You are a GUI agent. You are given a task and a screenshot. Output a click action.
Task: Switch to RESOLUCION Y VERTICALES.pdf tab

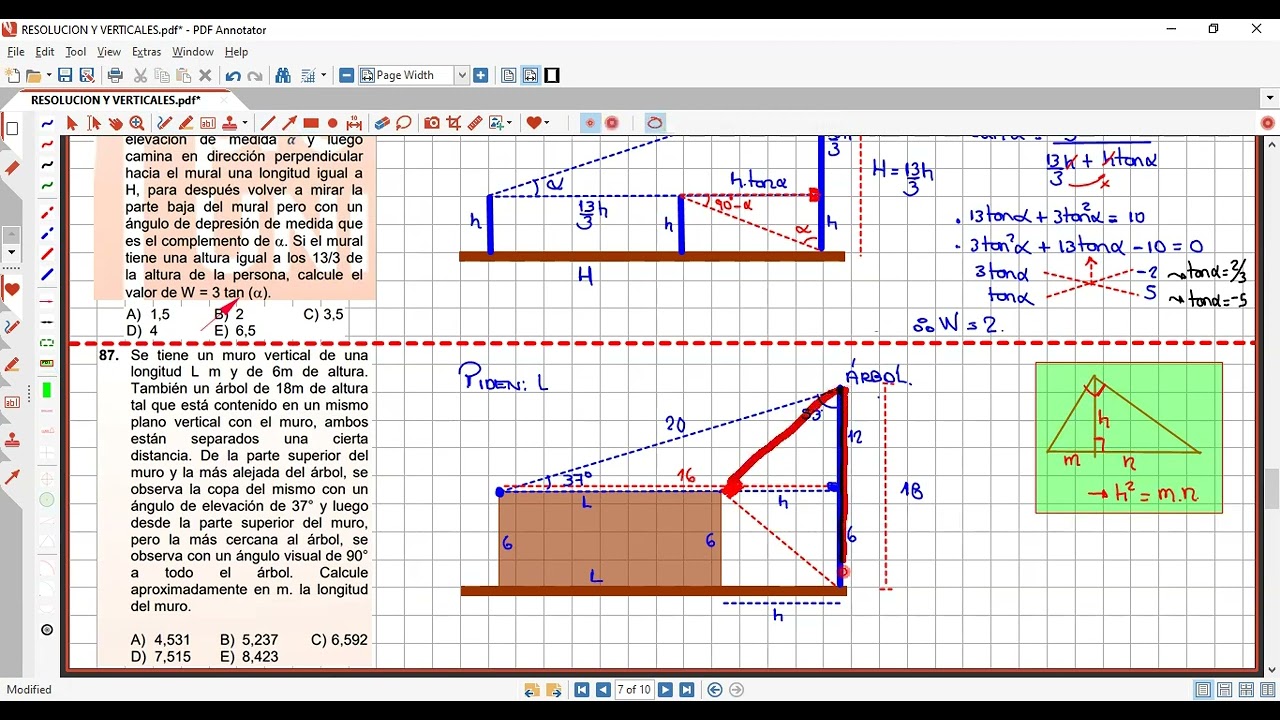click(115, 100)
